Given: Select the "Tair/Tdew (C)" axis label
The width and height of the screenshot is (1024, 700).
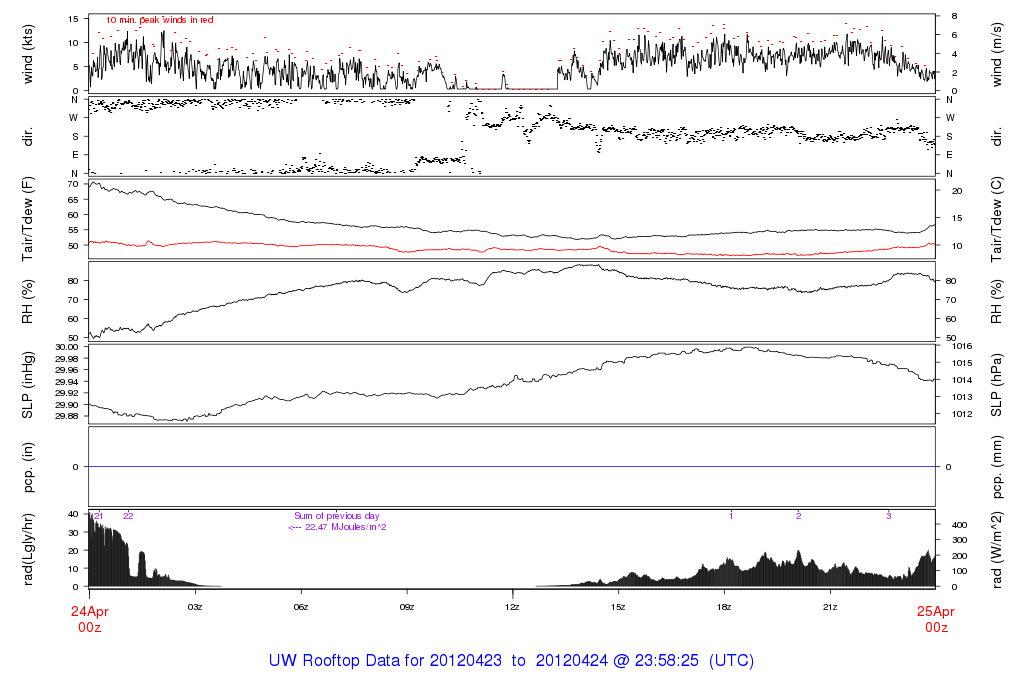Looking at the screenshot, I should pos(997,219).
